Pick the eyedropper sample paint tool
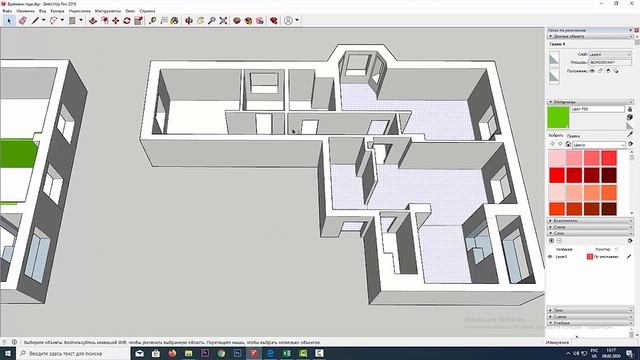The height and width of the screenshot is (360, 640). click(x=630, y=134)
